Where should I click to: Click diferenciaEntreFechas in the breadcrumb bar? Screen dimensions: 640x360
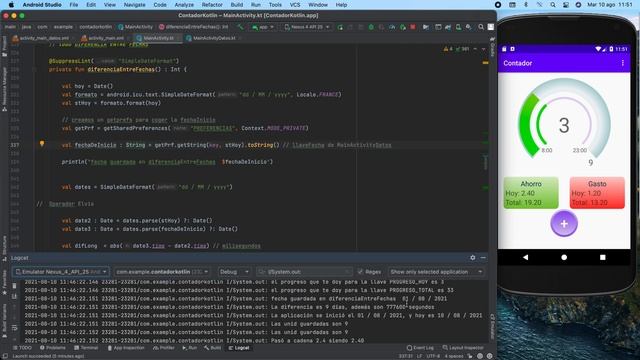(193, 27)
